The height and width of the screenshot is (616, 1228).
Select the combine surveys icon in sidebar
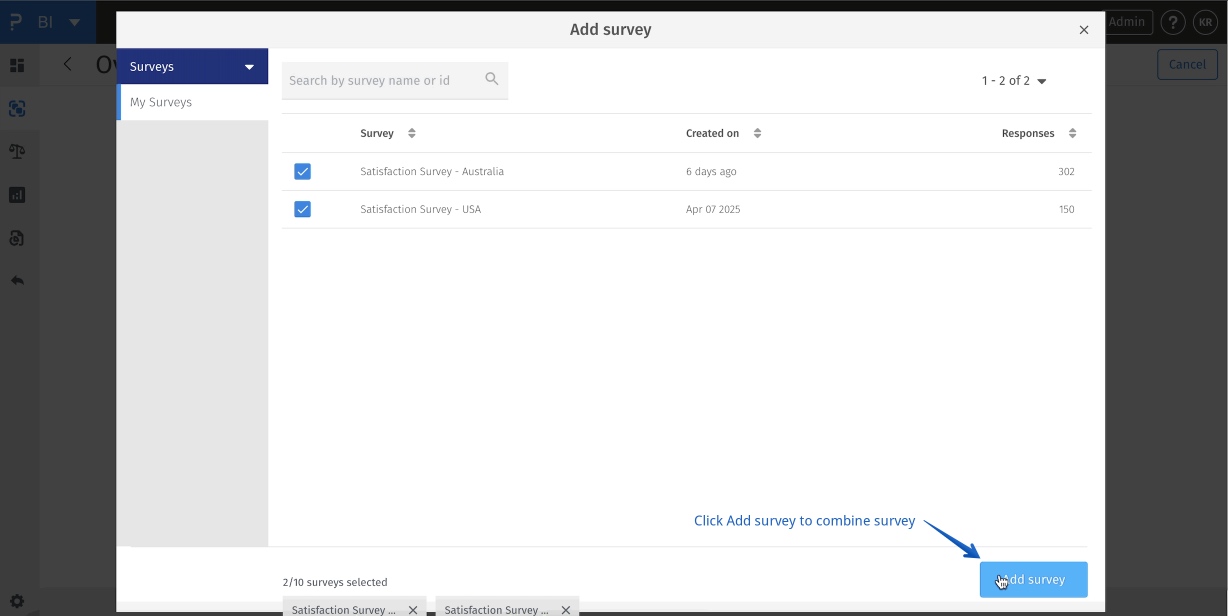[x=17, y=108]
